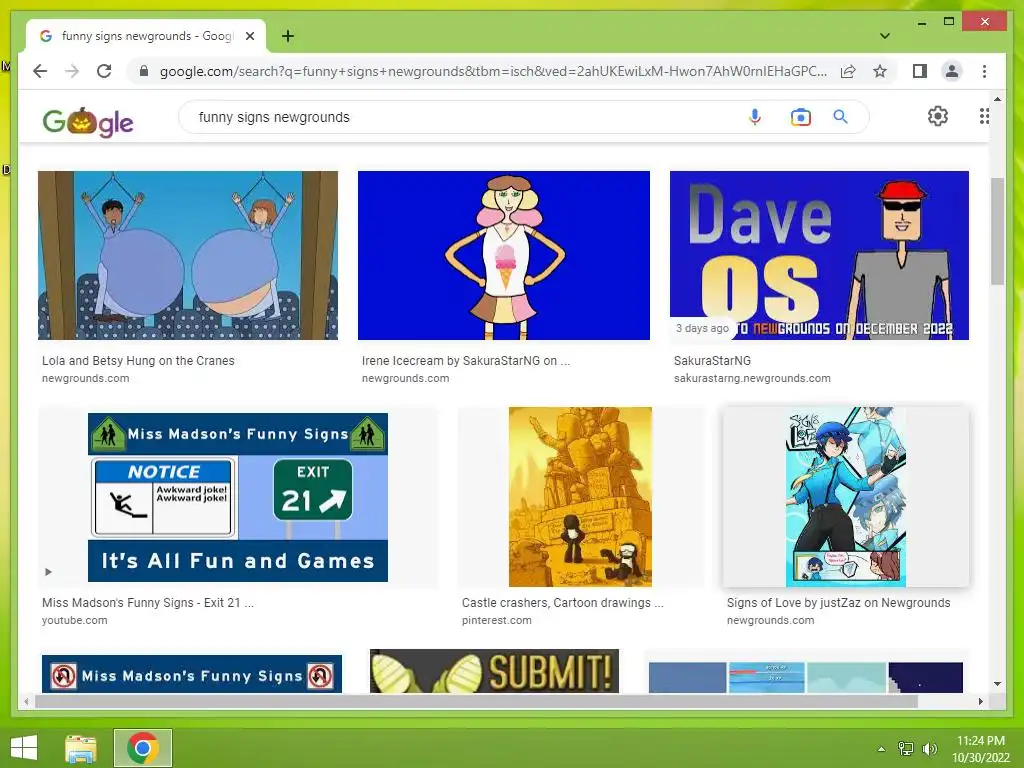Share this page from address bar
The height and width of the screenshot is (768, 1024).
coord(848,71)
